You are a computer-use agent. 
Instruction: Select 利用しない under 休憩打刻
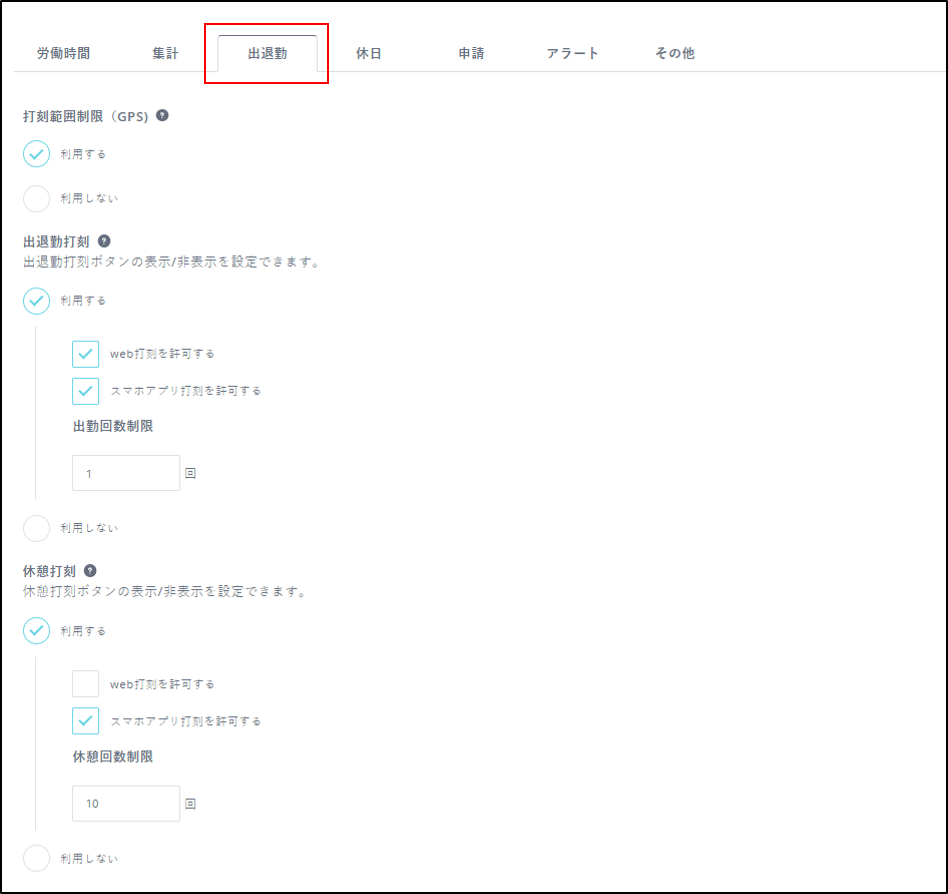tap(36, 858)
